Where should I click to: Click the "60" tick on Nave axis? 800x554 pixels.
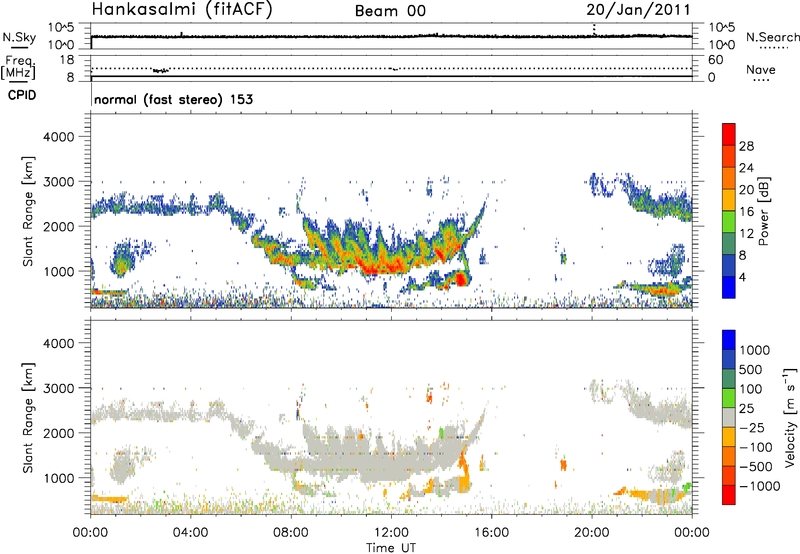click(715, 60)
